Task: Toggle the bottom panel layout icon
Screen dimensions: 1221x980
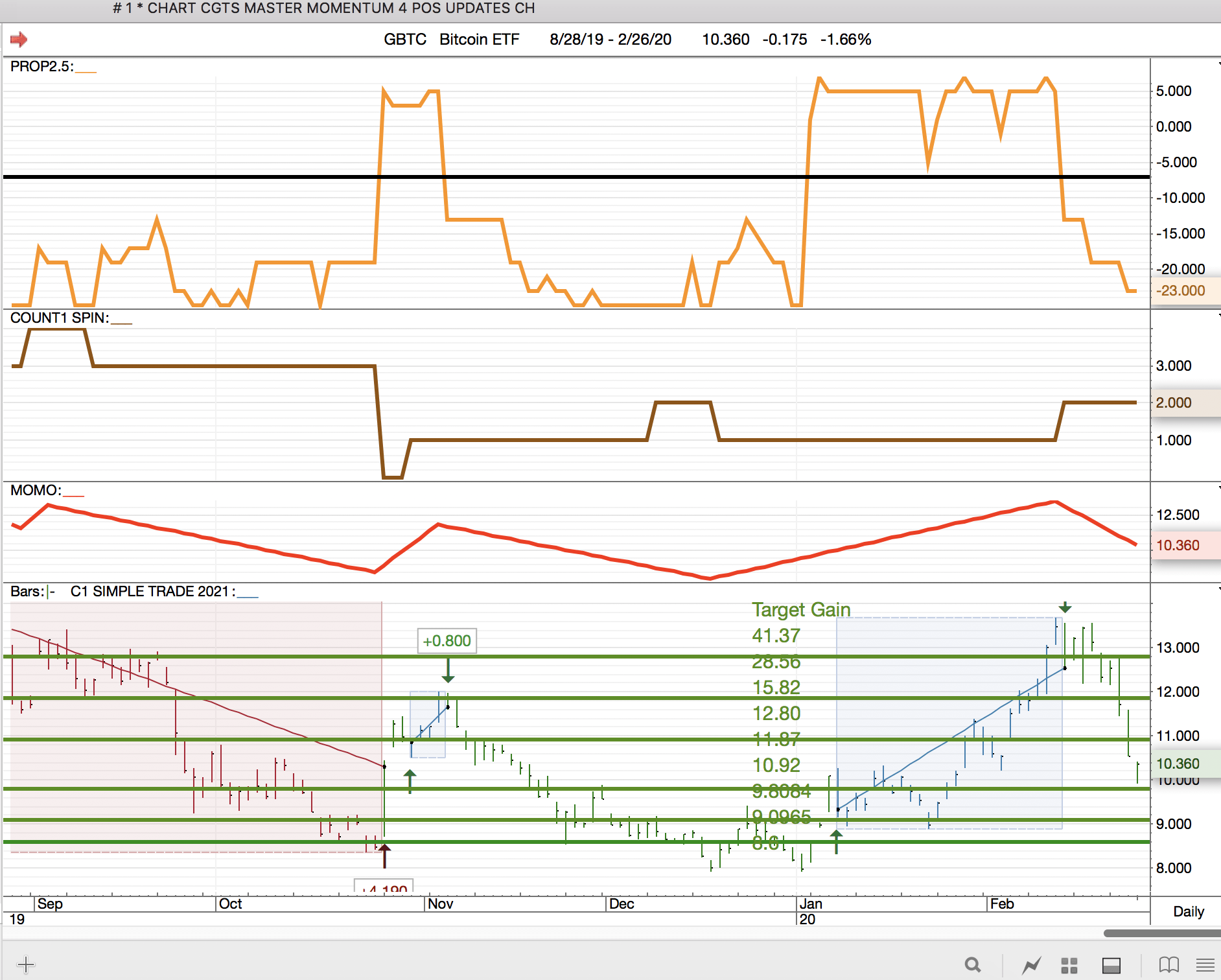Action: pos(1111,965)
